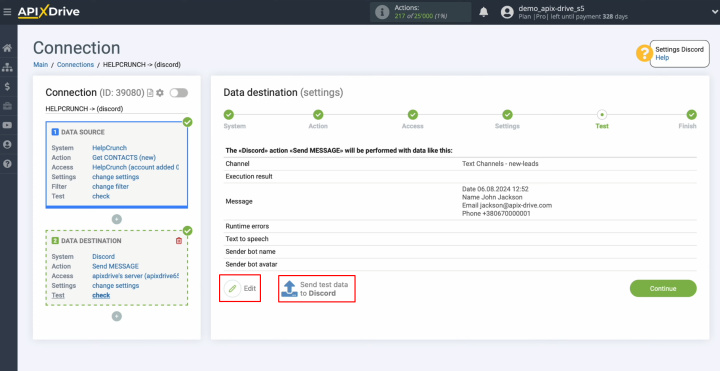Image resolution: width=720 pixels, height=371 pixels.
Task: Toggle the connection on/off switch
Action: [x=179, y=93]
